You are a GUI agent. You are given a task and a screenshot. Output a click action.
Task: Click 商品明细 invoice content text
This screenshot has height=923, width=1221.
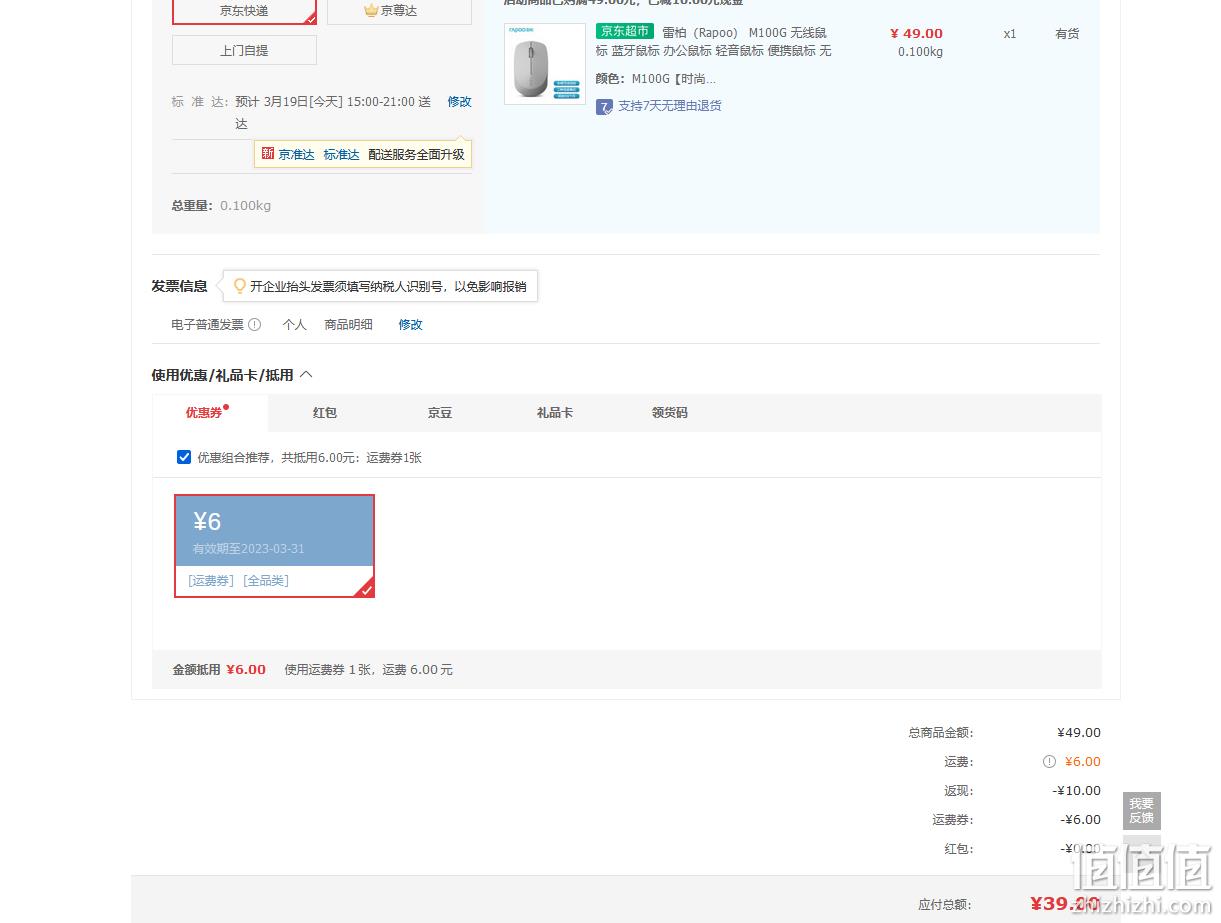(x=348, y=325)
